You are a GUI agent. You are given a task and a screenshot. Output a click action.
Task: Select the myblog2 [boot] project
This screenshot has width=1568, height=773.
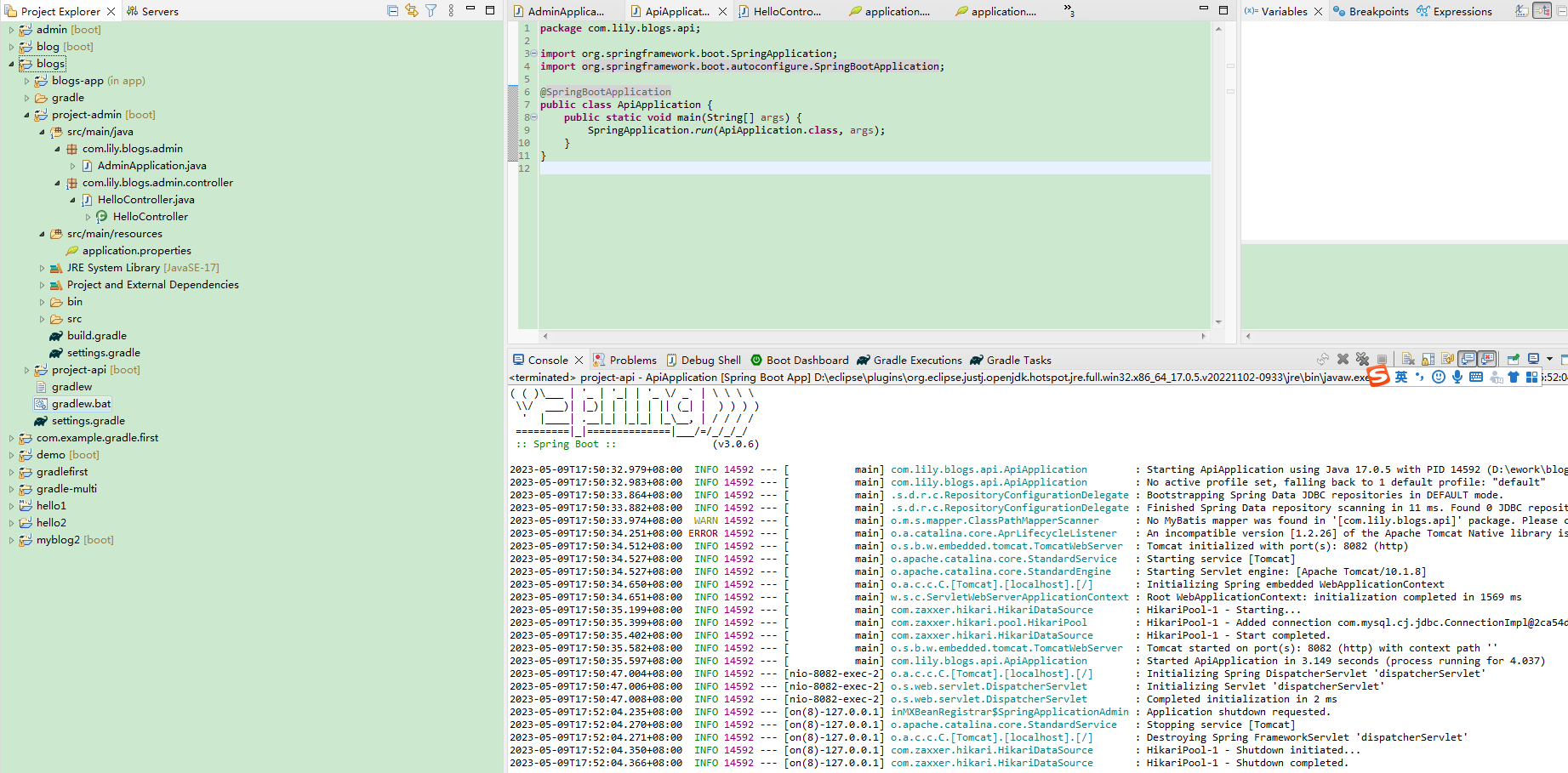75,540
